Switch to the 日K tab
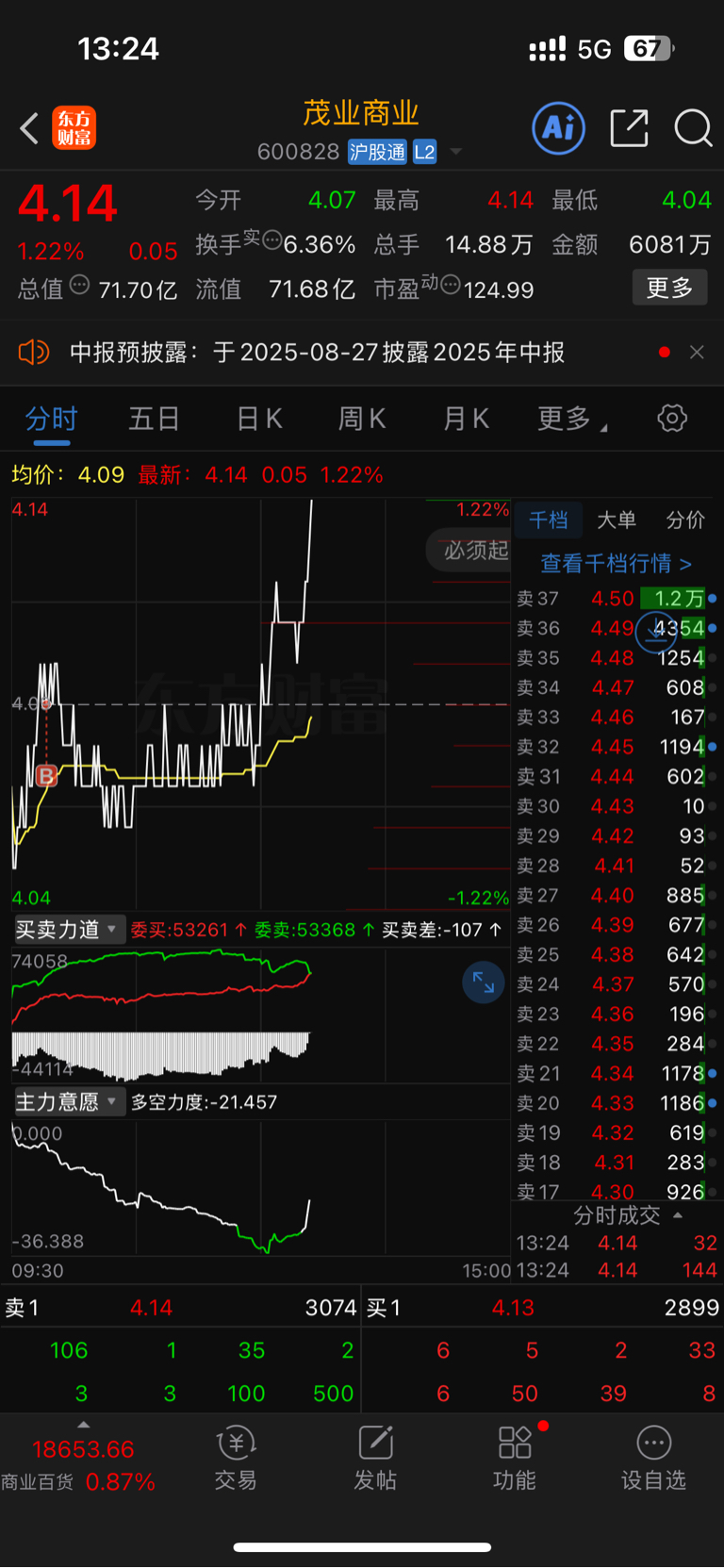Image resolution: width=724 pixels, height=1568 pixels. click(259, 419)
